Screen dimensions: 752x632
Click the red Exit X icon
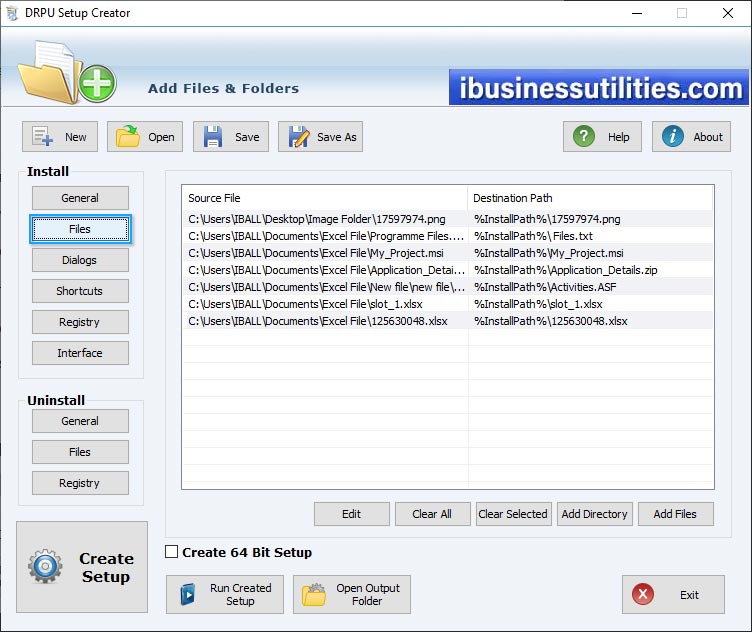pyautogui.click(x=643, y=594)
